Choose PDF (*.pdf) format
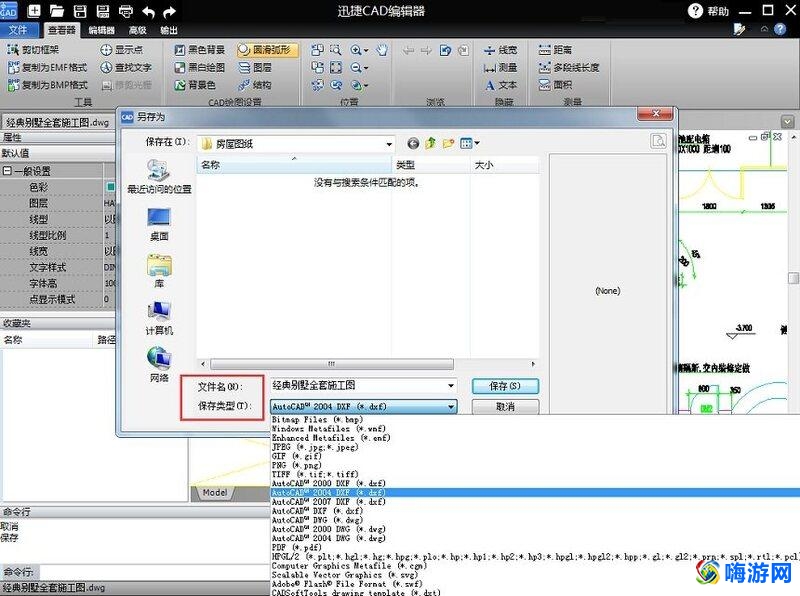Image resolution: width=800 pixels, height=596 pixels. tap(296, 547)
